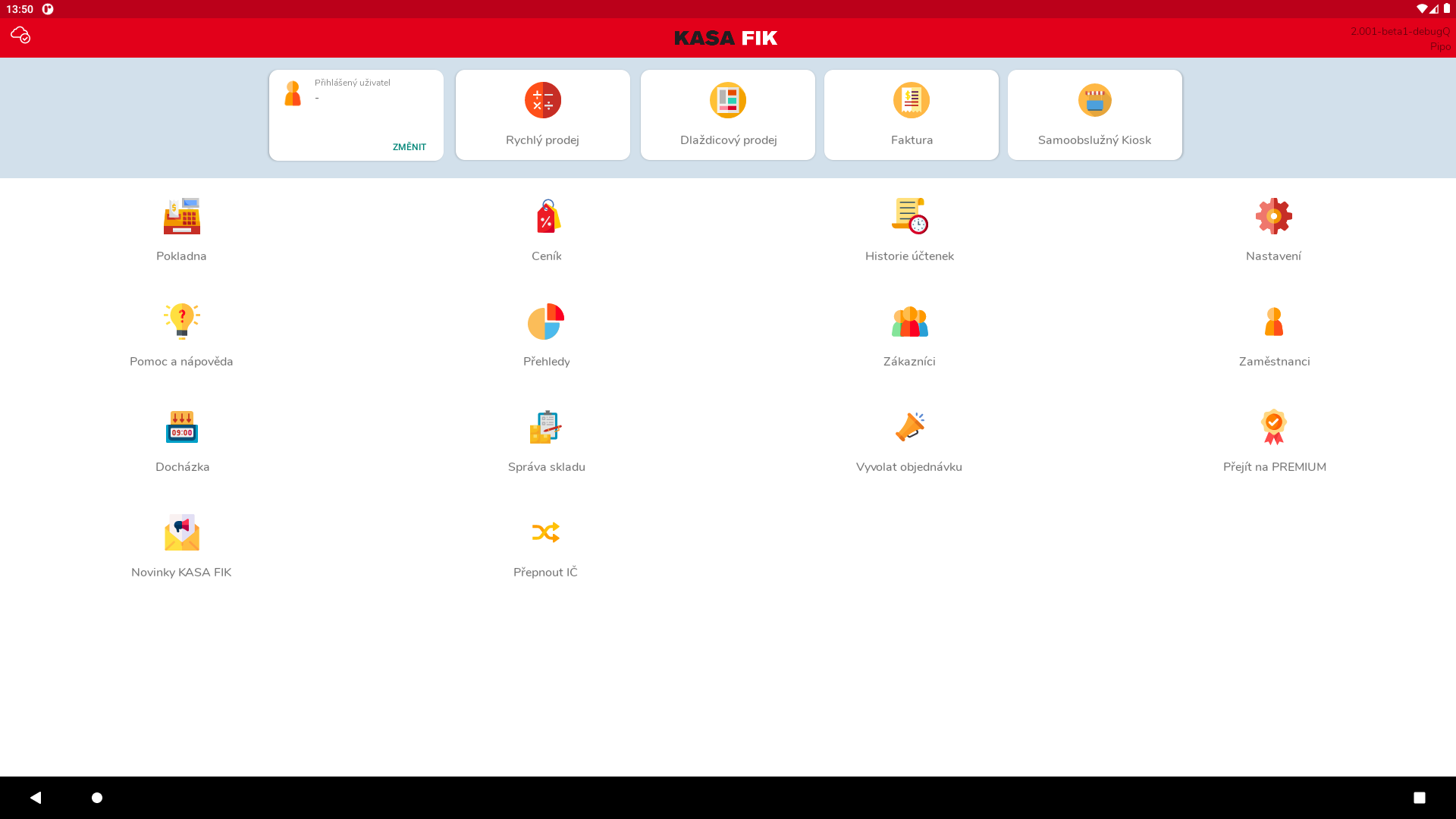Tap the KASA FIK logo
The image size is (1456, 819).
(x=726, y=38)
